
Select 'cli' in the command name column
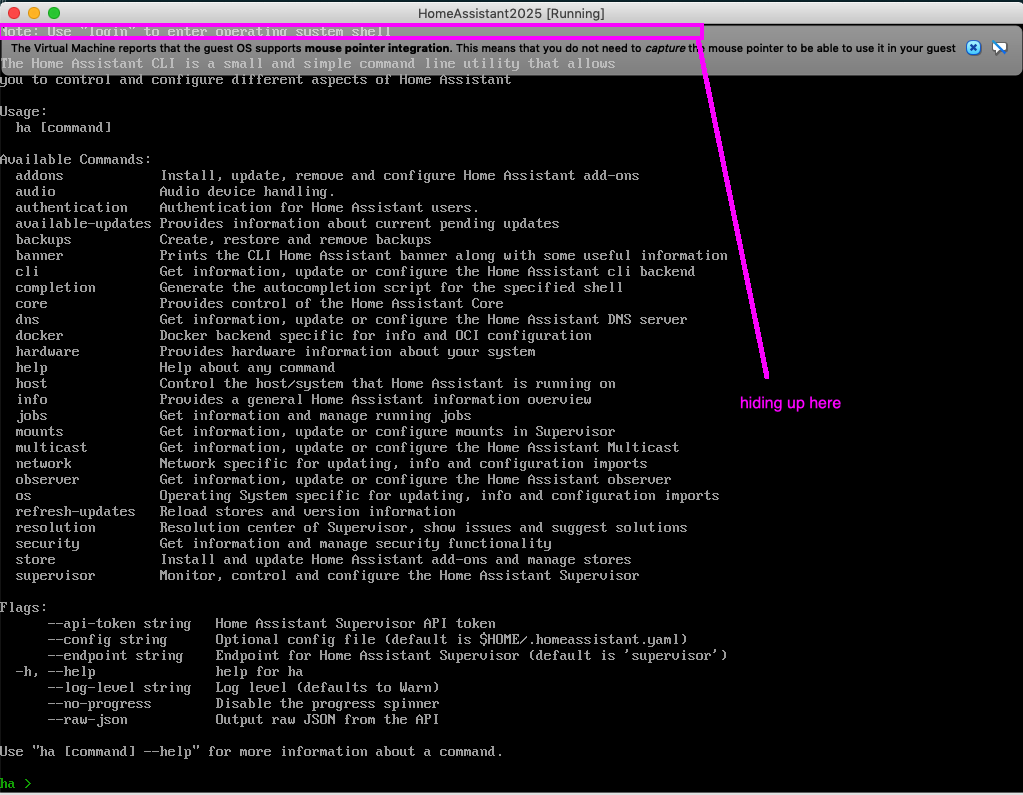coord(27,271)
